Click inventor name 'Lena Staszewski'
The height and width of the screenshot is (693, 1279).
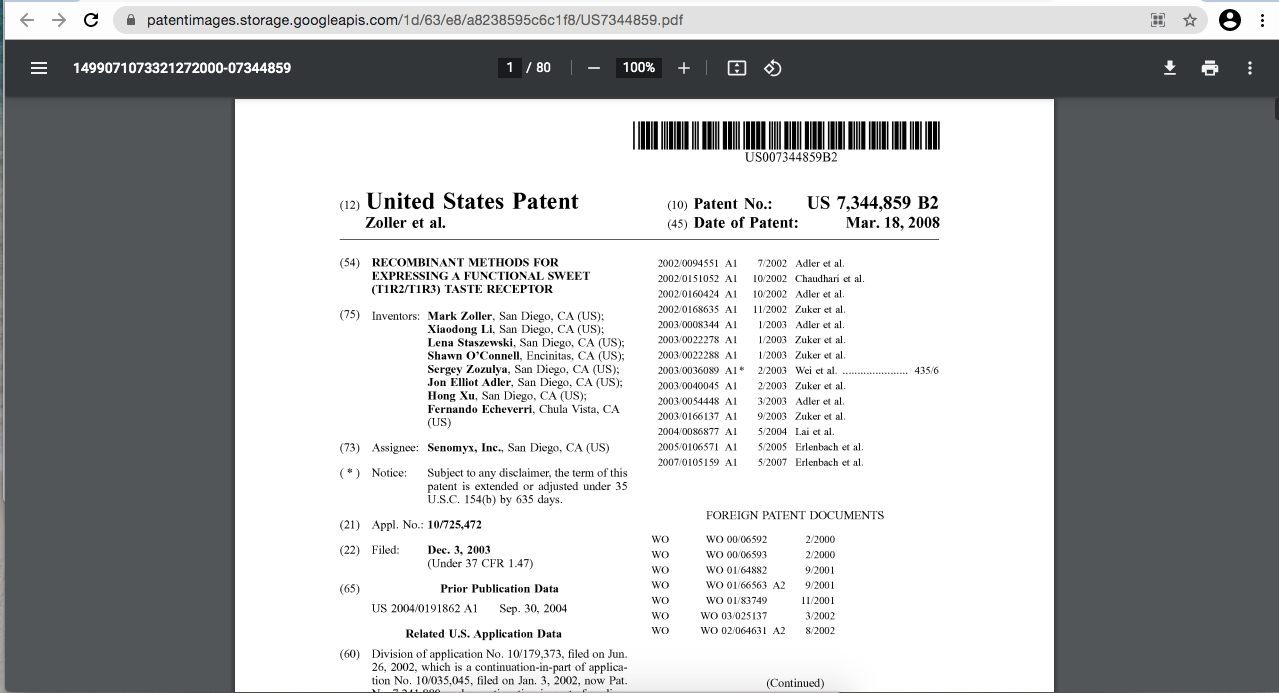click(470, 343)
